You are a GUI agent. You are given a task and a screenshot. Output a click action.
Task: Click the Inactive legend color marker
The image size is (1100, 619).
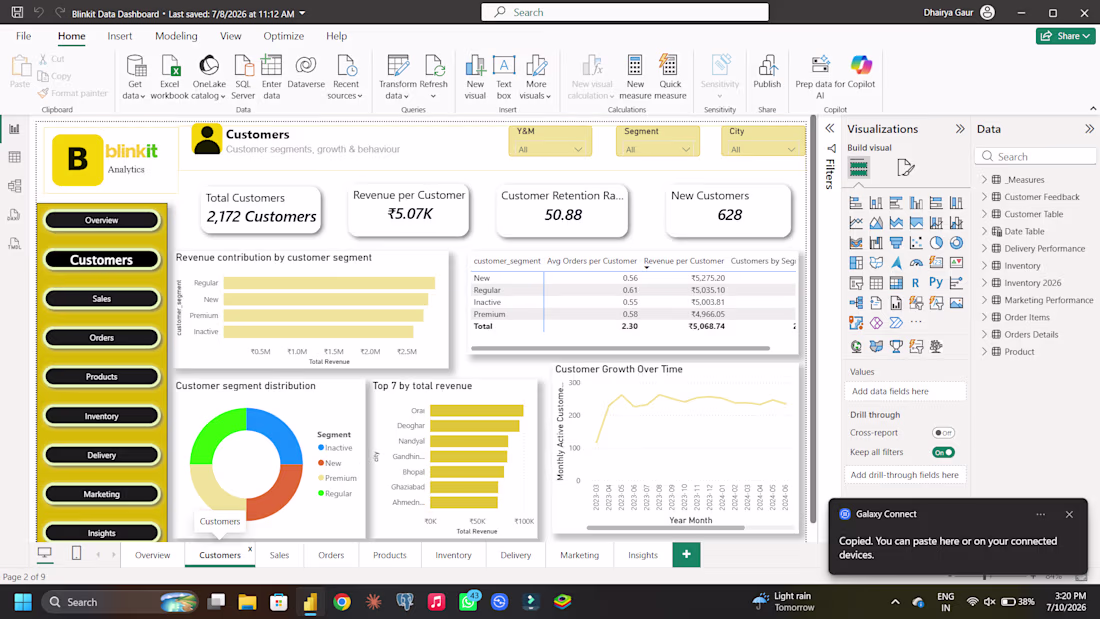point(321,448)
